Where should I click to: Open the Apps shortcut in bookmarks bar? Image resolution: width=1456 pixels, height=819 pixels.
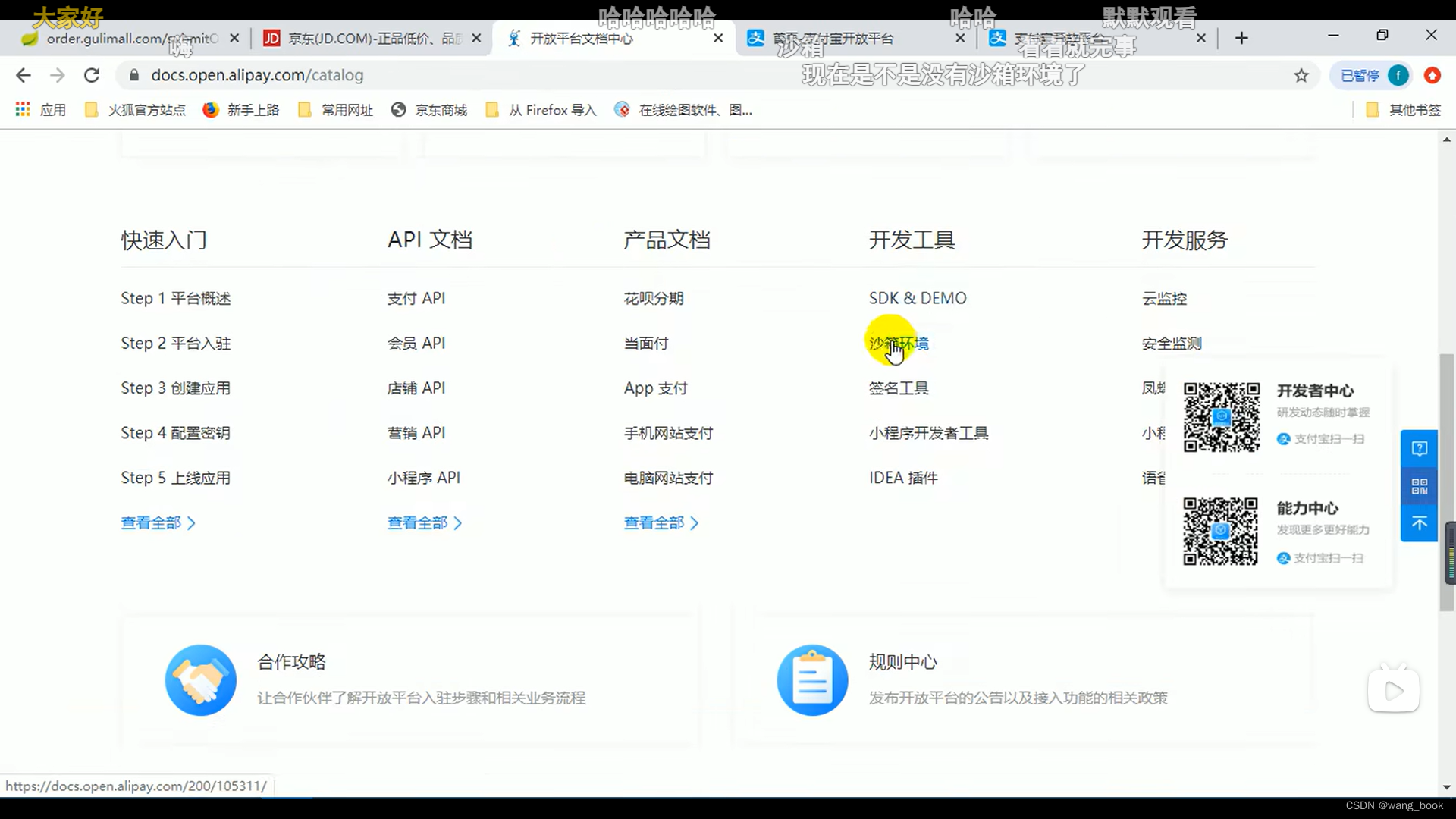(x=41, y=110)
